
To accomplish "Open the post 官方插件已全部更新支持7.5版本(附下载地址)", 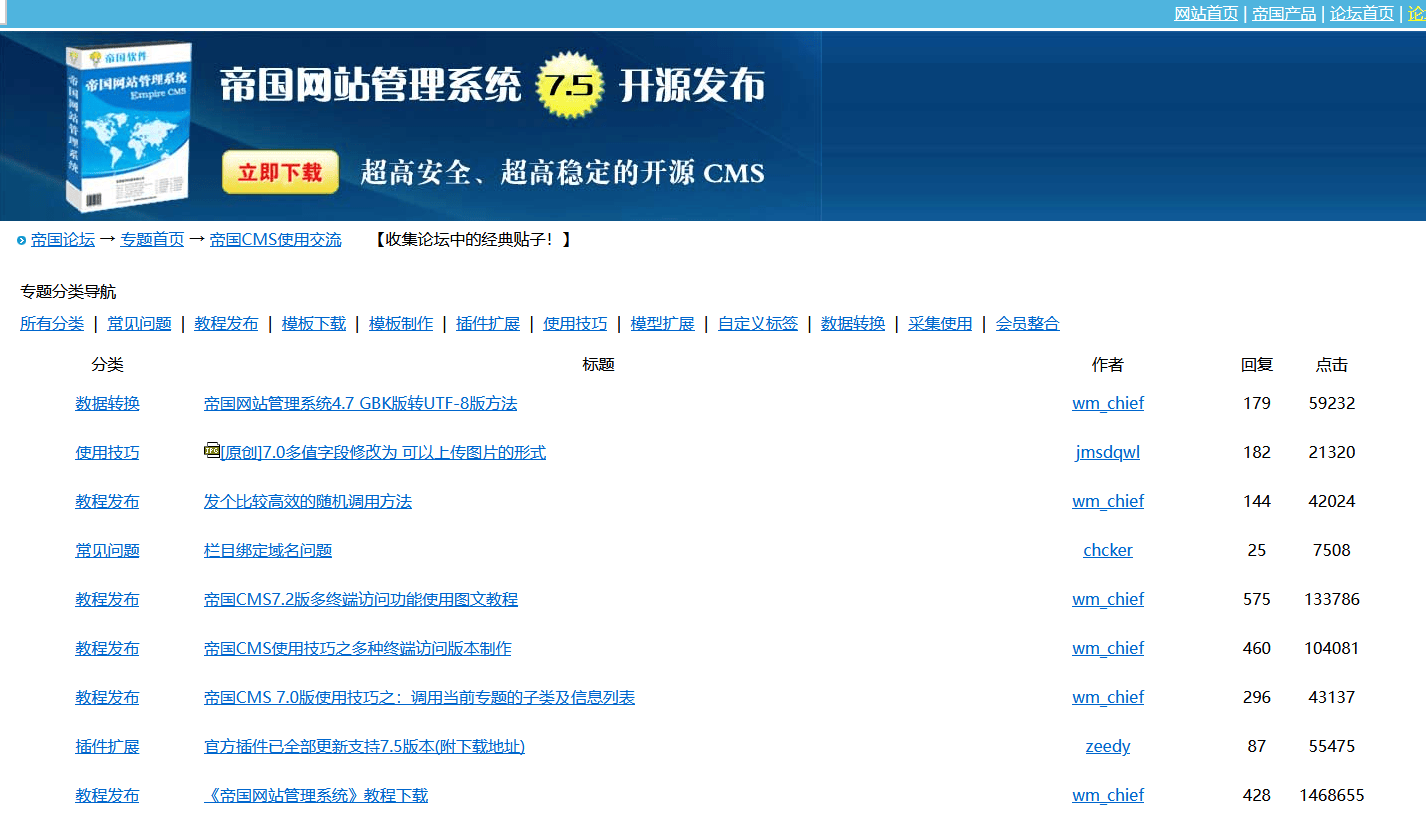I will pos(364,747).
